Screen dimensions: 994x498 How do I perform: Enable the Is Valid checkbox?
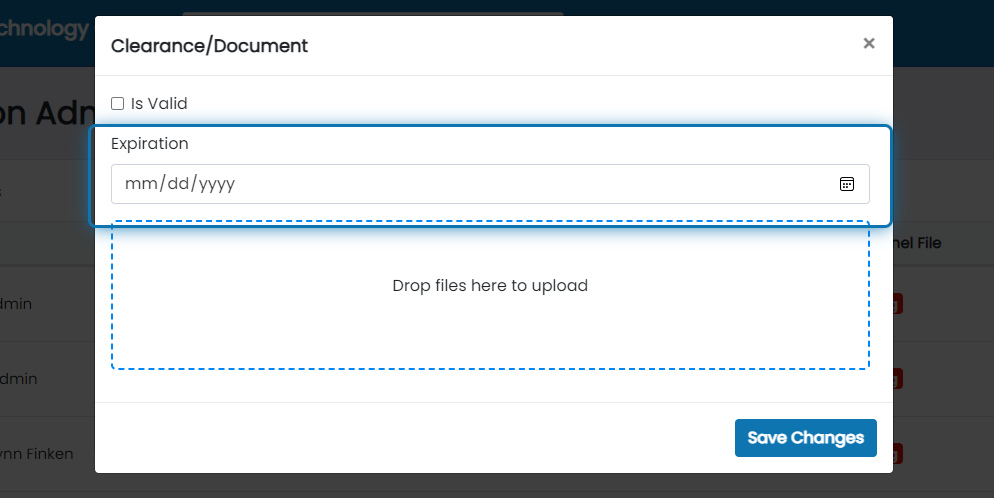pyautogui.click(x=118, y=103)
